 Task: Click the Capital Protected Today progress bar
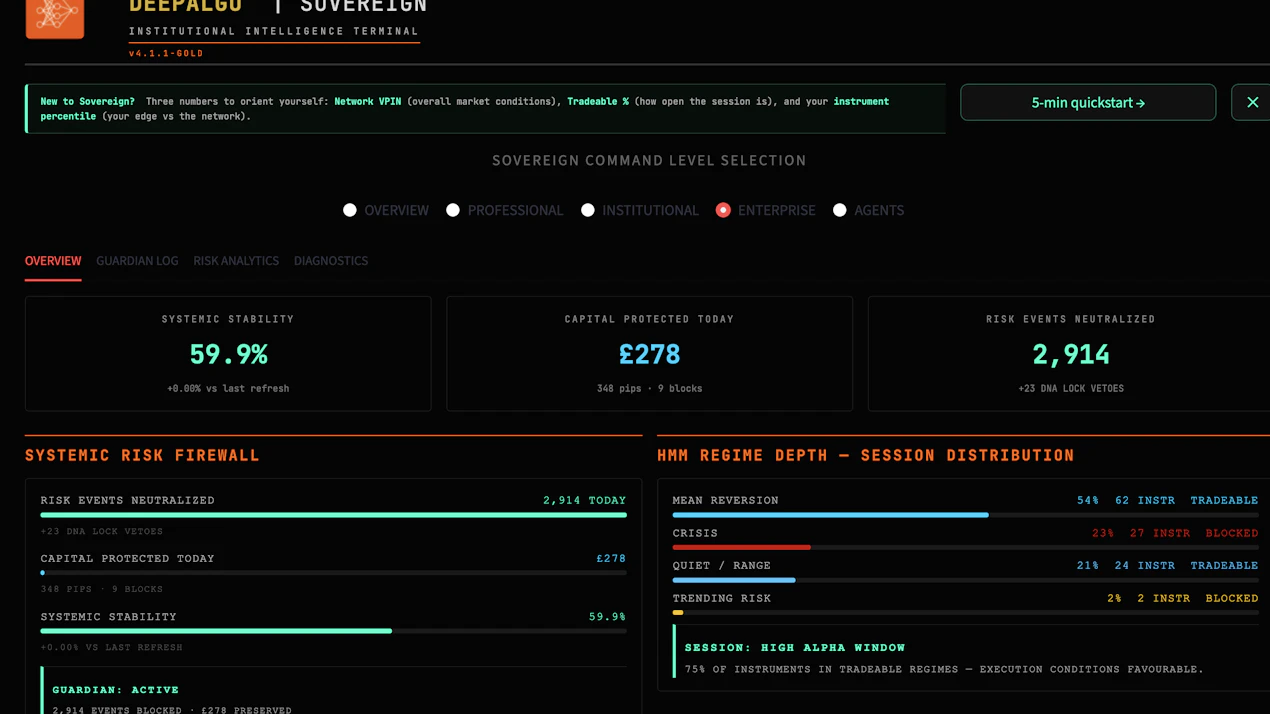[333, 573]
